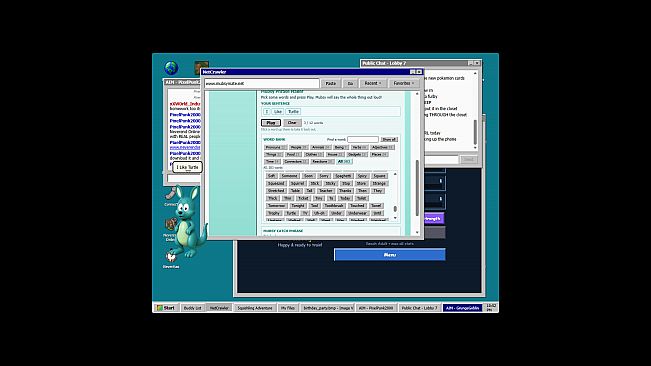Add the word 'Thanks' from word bank
The width and height of the screenshot is (651, 366).
pos(345,191)
